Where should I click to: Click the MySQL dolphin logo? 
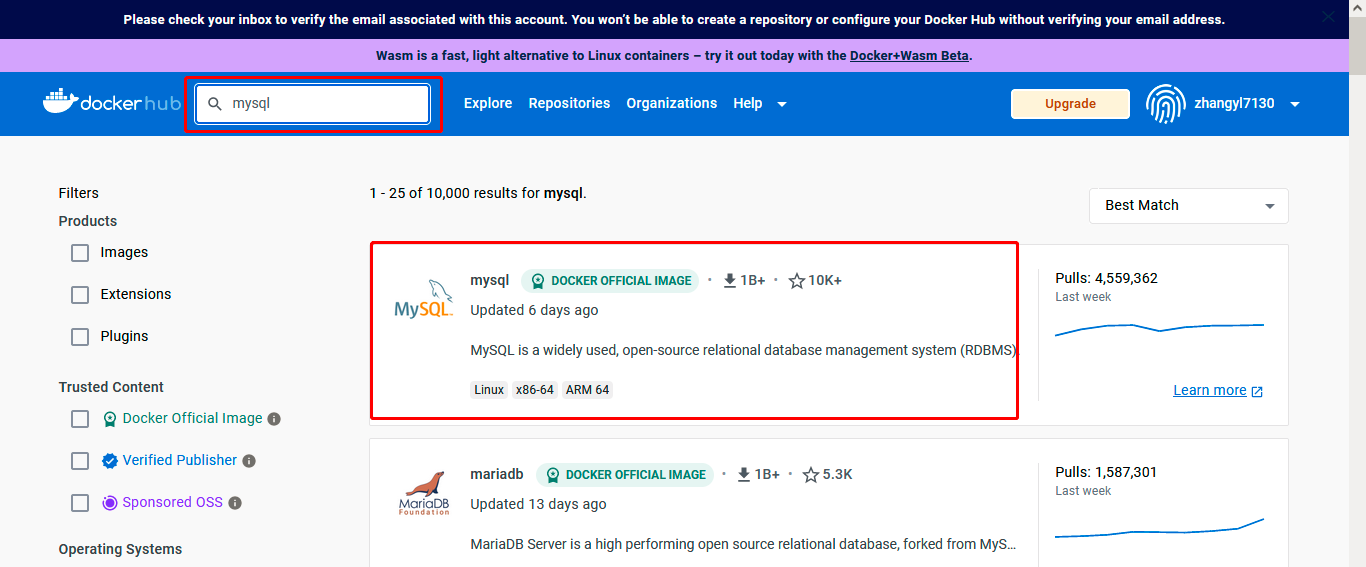point(424,299)
